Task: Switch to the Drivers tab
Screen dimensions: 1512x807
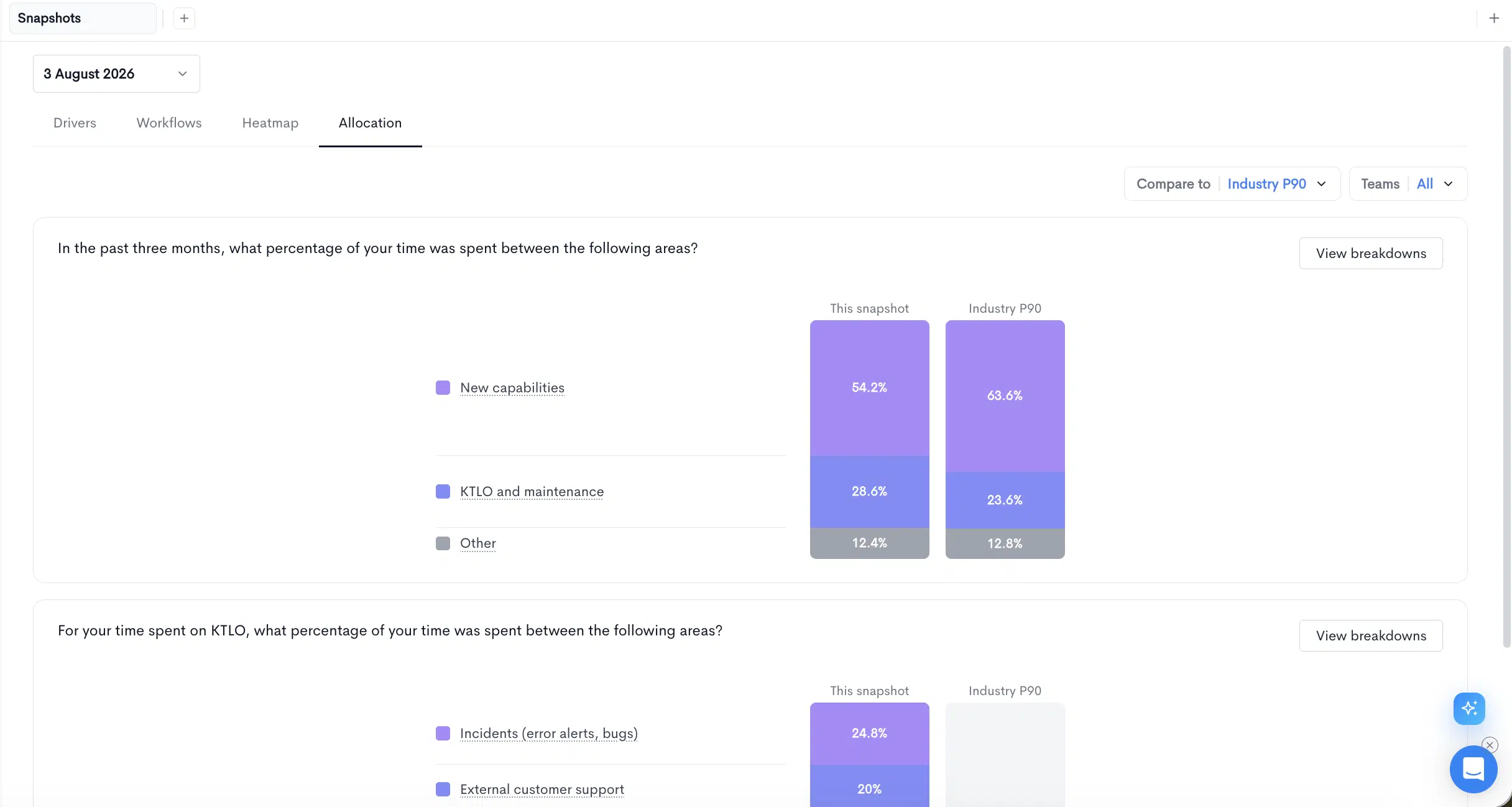Action: pyautogui.click(x=75, y=123)
